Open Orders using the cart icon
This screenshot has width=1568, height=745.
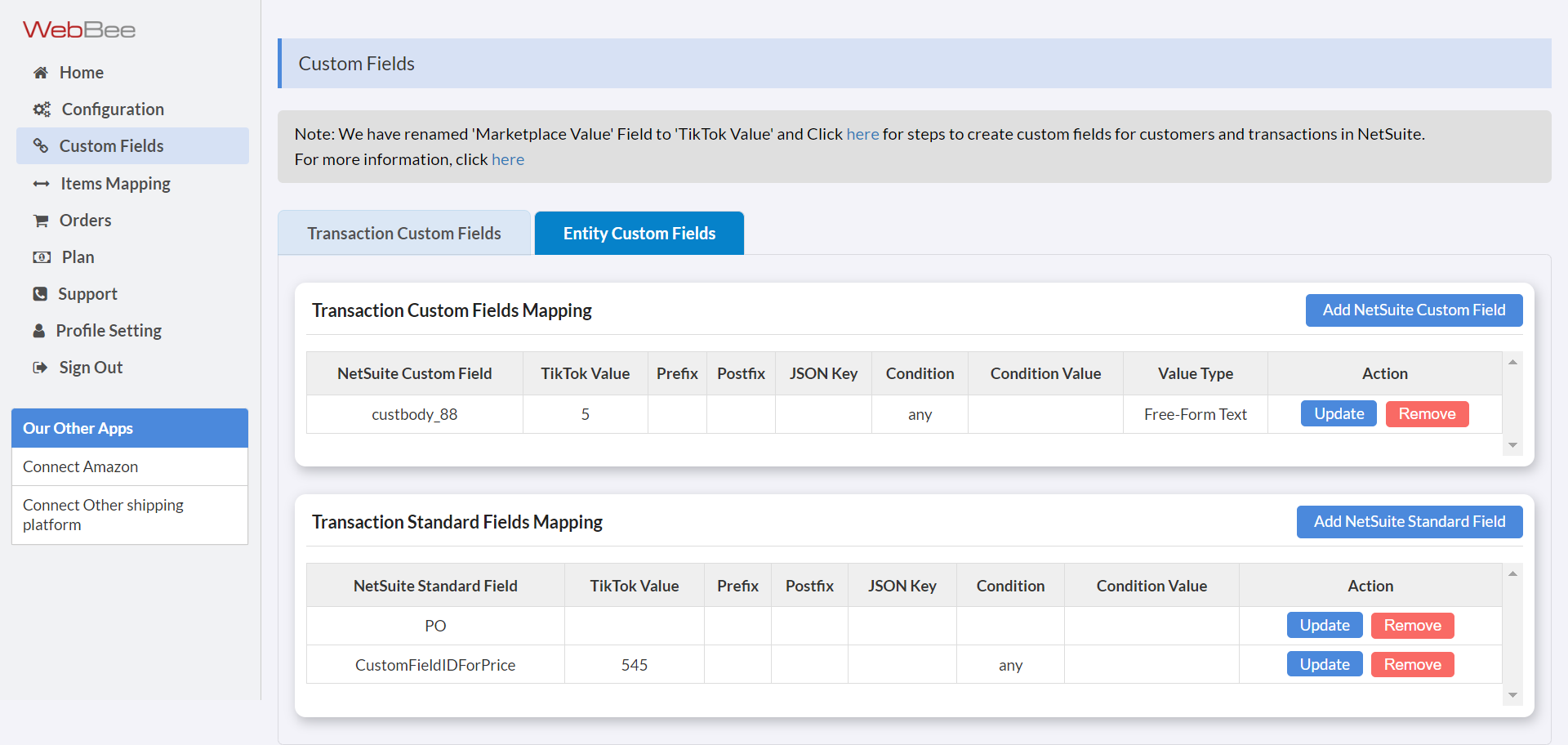pyautogui.click(x=41, y=220)
